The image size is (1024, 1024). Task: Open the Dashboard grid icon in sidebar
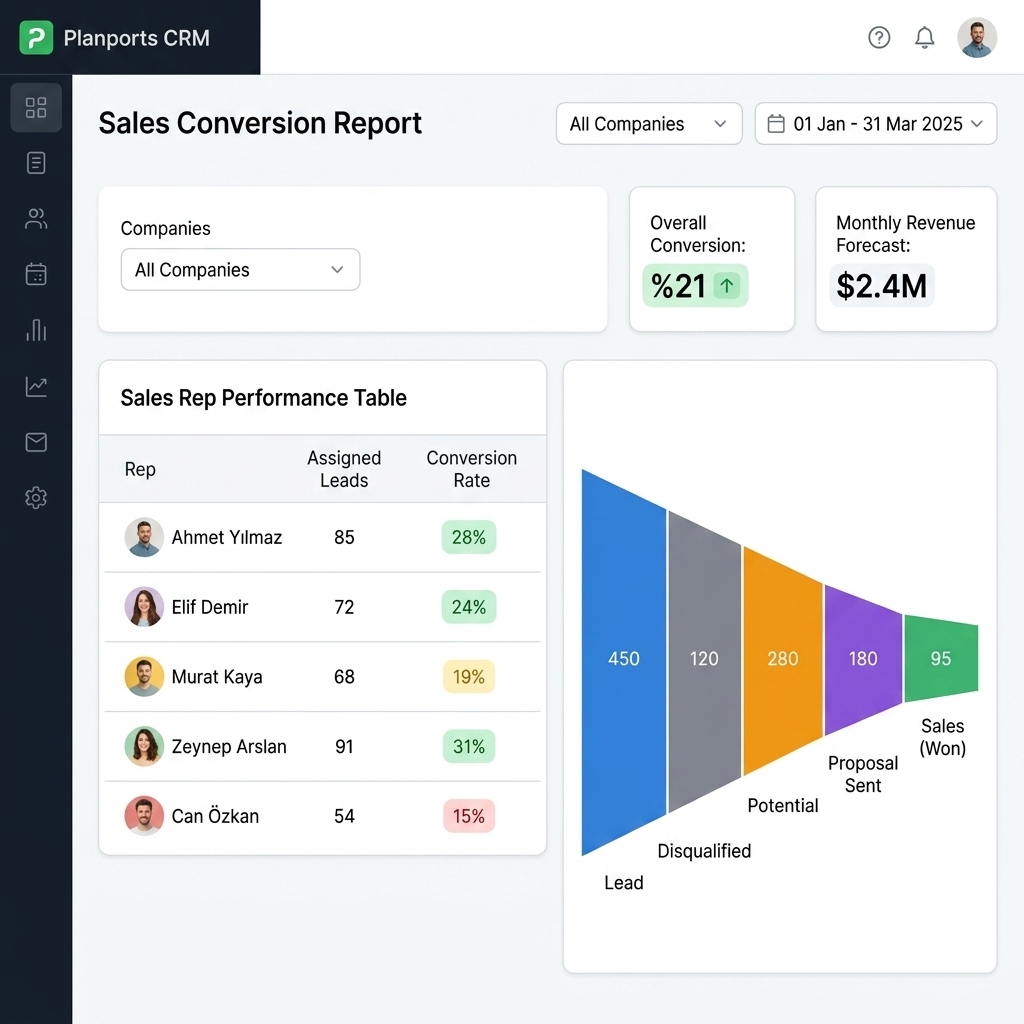[x=36, y=107]
